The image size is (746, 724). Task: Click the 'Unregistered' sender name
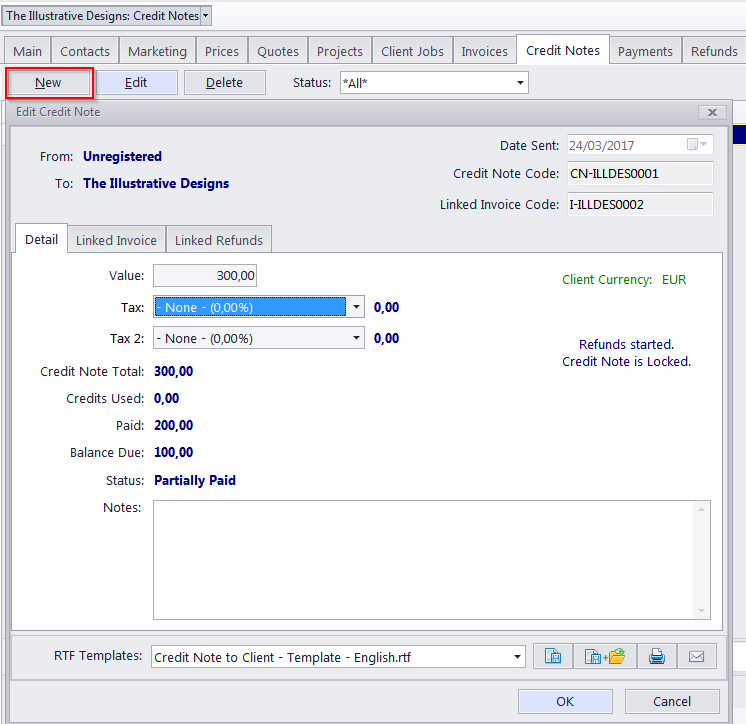(122, 157)
